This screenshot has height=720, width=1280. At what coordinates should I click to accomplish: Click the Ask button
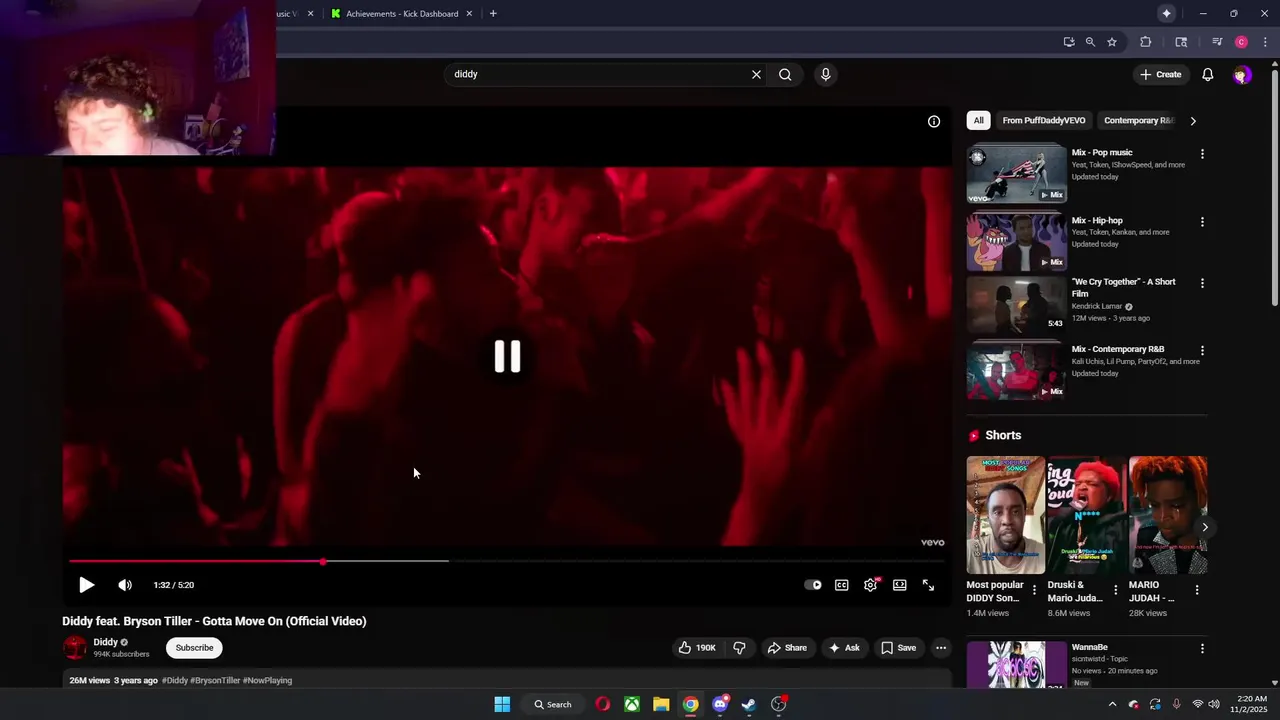tap(844, 648)
